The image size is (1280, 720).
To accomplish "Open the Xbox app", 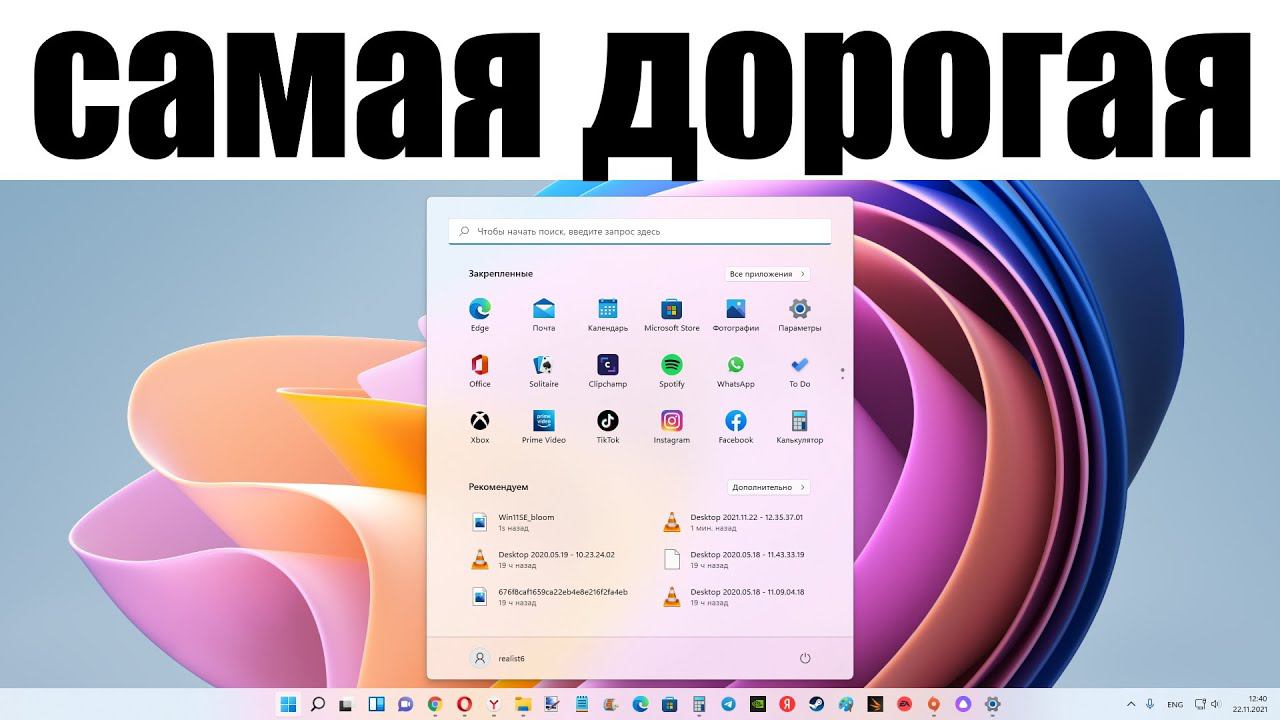I will 480,426.
